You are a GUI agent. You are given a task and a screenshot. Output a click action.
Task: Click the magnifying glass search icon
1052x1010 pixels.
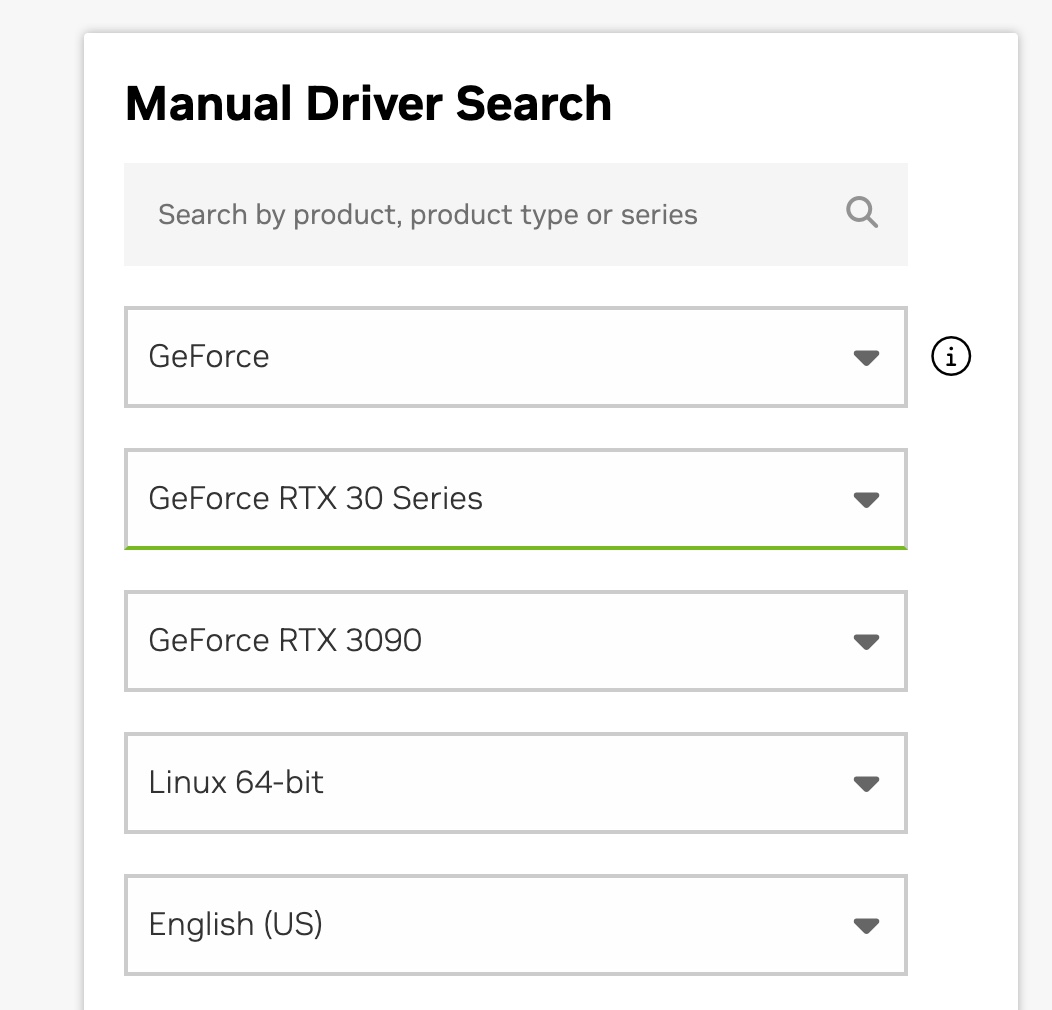tap(861, 213)
